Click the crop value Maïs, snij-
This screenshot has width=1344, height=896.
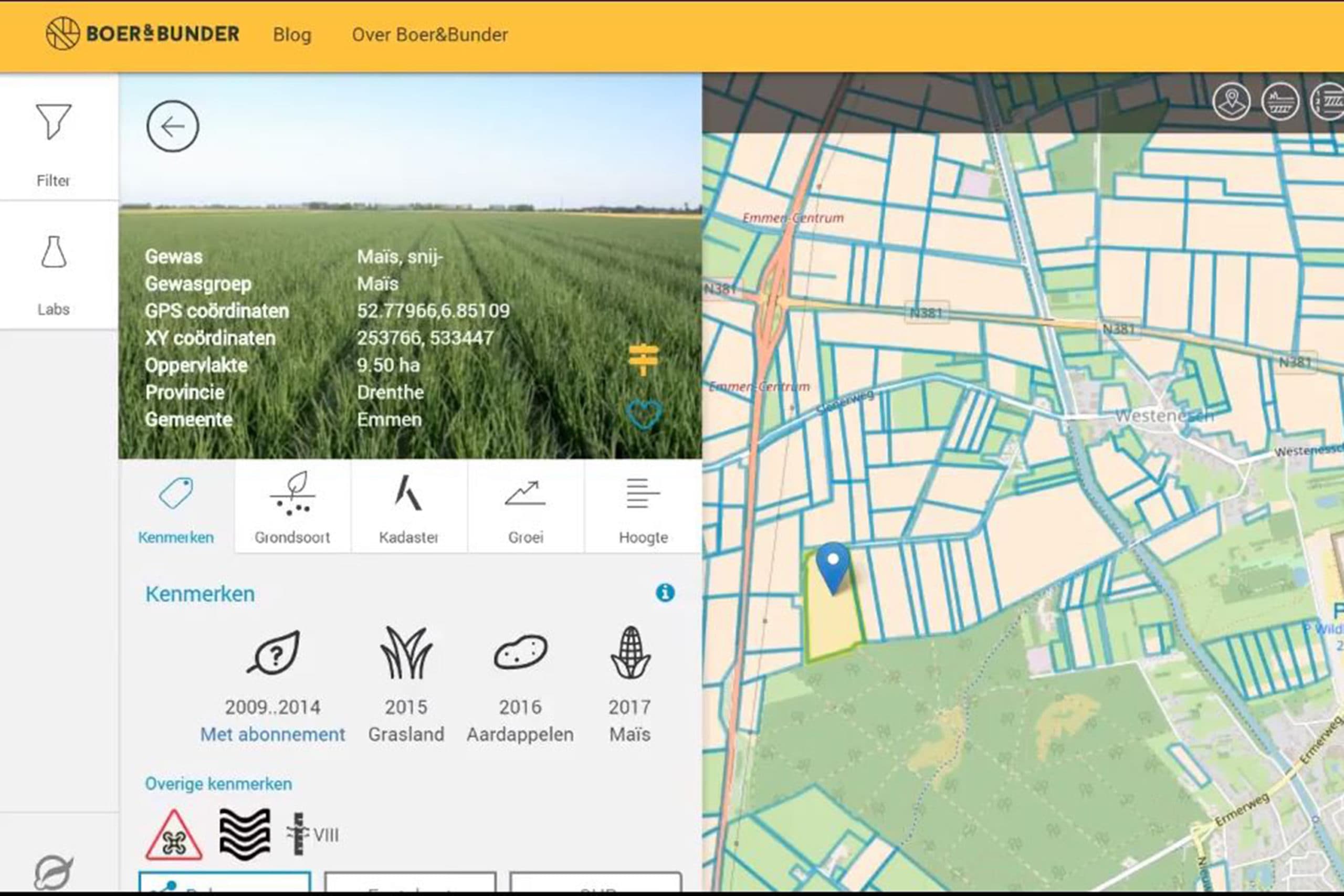[400, 257]
